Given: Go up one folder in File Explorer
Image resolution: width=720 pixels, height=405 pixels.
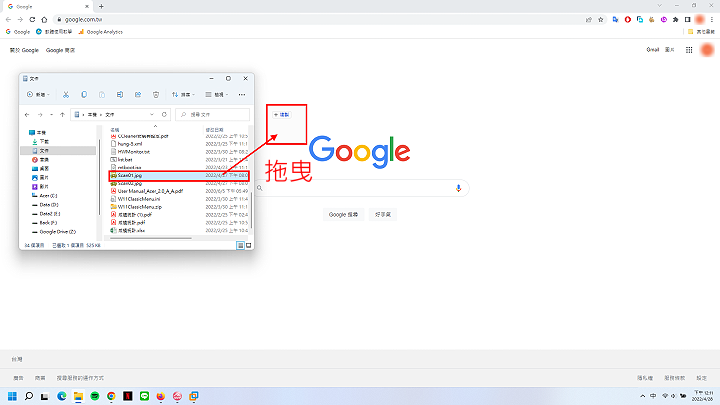Looking at the screenshot, I should click(x=62, y=115).
